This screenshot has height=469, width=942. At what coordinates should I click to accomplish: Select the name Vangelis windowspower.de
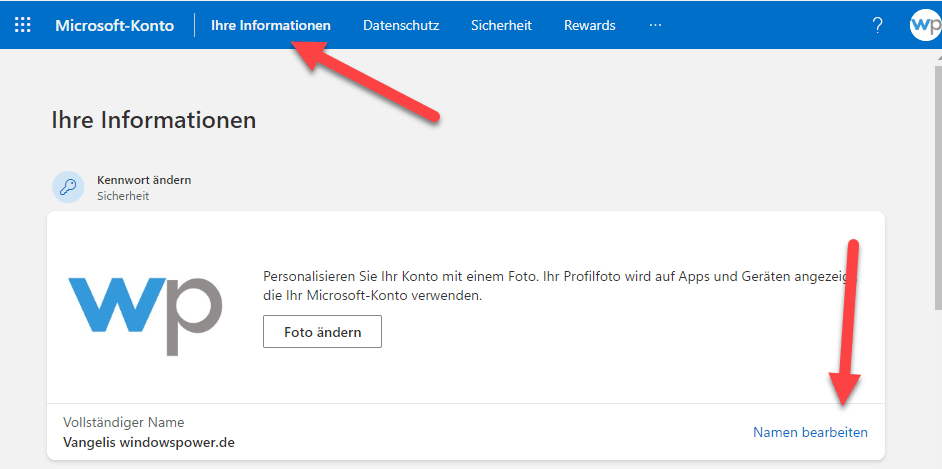pos(149,443)
